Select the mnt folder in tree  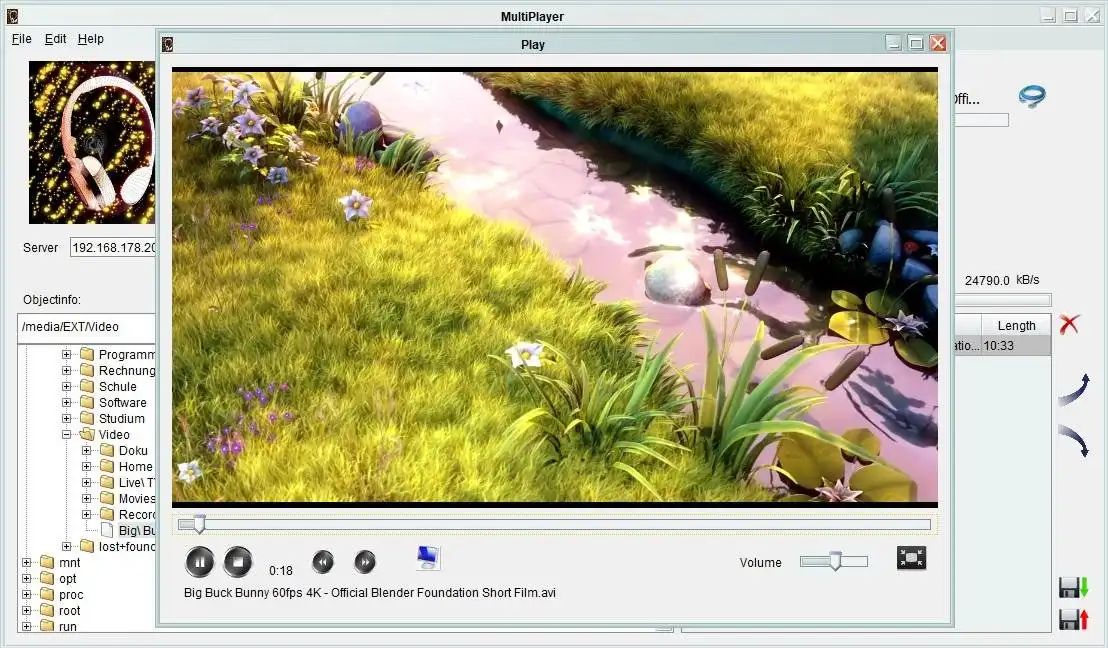69,562
